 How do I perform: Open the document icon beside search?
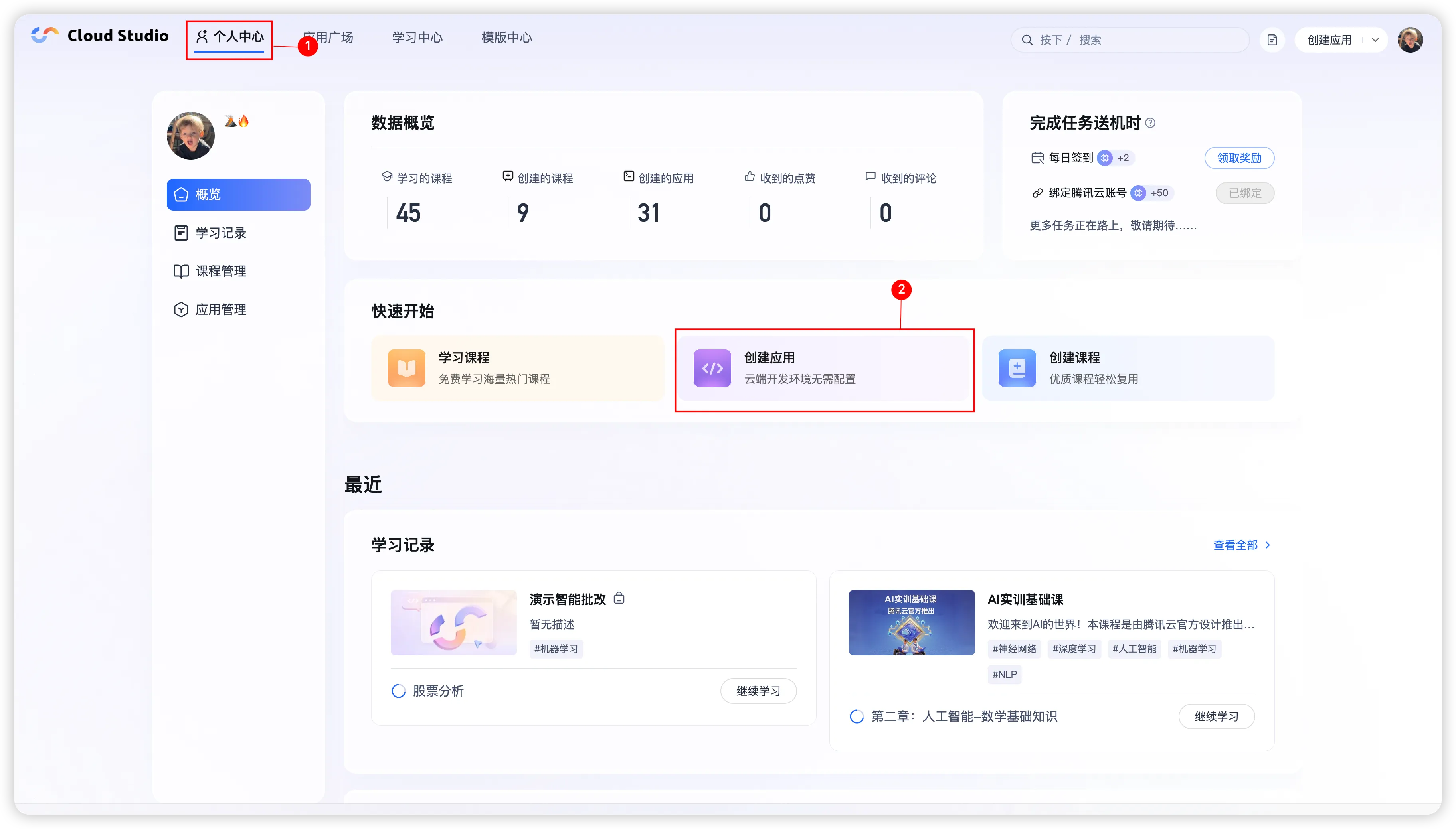coord(1272,40)
